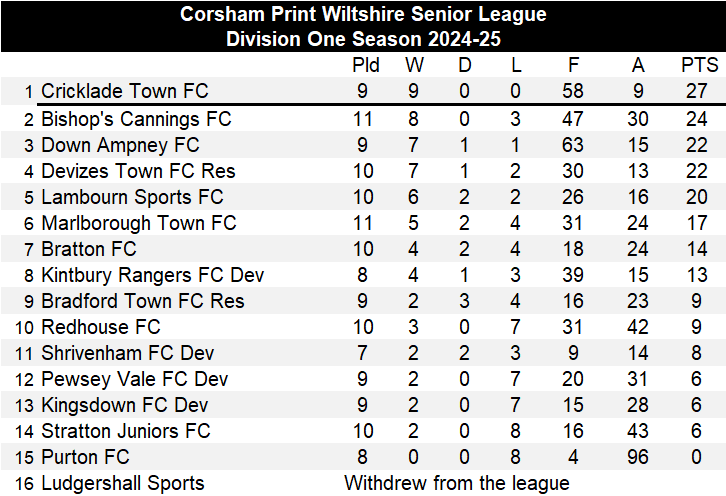Viewport: 726px width, 496px height.
Task: Click Marlborough Town FC team name
Action: (138, 223)
